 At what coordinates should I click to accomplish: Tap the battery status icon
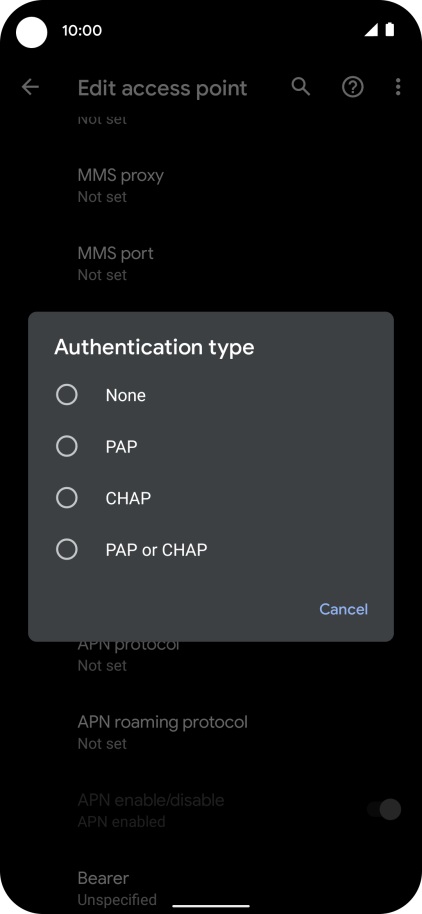(x=389, y=30)
